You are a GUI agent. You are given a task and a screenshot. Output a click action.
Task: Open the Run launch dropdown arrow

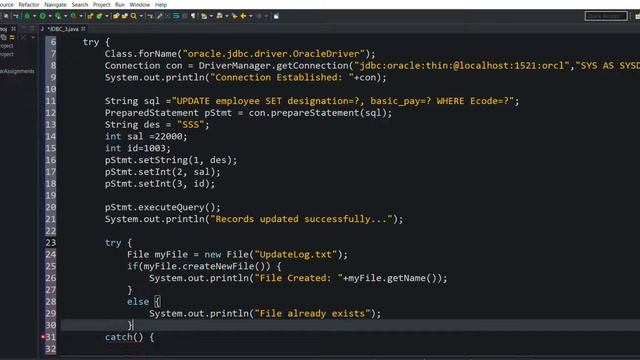50,16
